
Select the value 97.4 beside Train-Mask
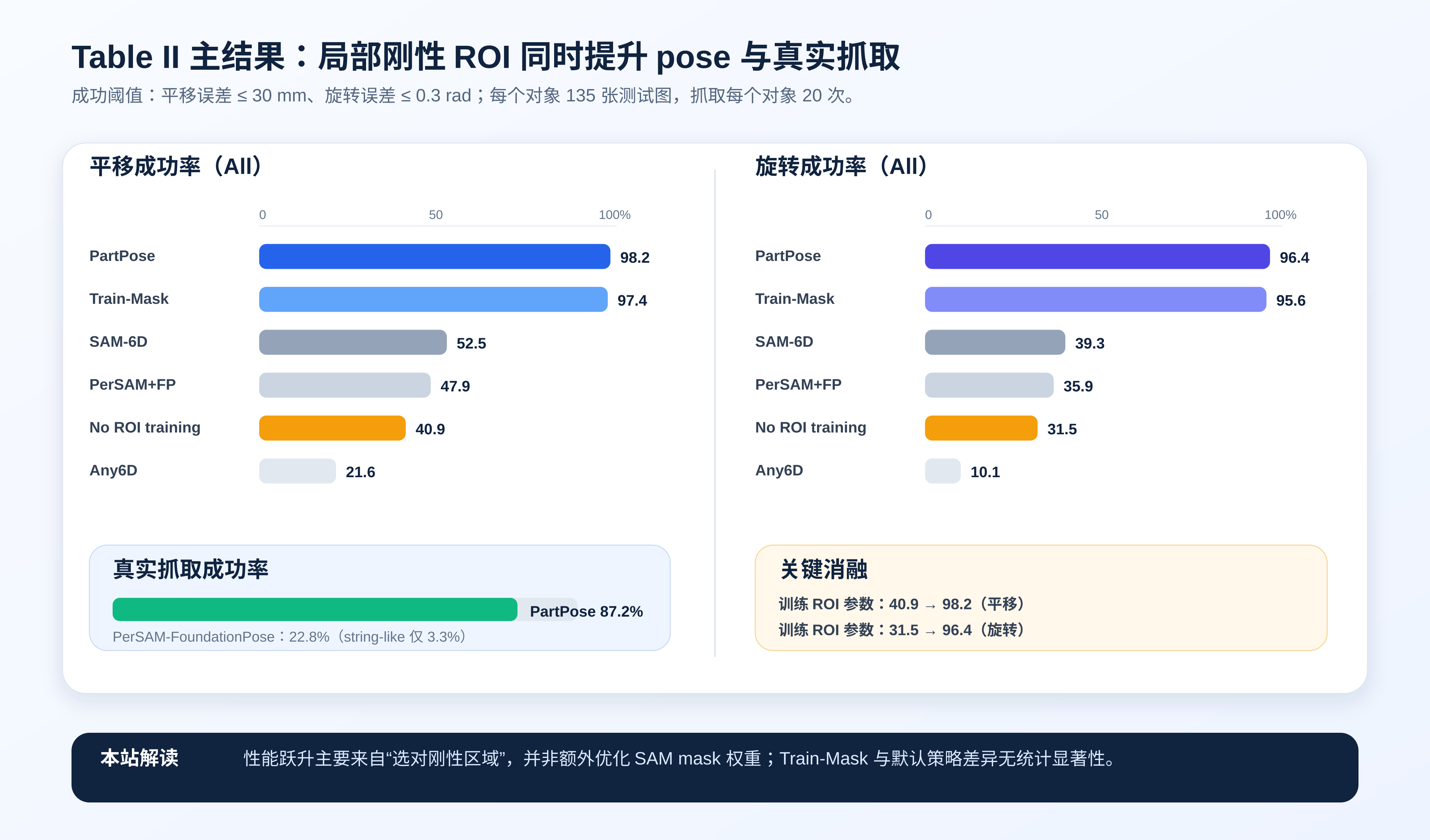(x=632, y=300)
